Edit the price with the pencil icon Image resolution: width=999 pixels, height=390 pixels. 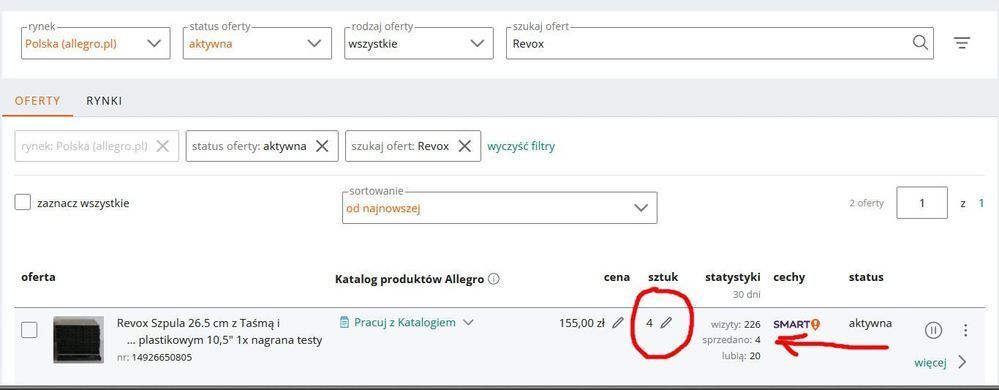pyautogui.click(x=617, y=323)
